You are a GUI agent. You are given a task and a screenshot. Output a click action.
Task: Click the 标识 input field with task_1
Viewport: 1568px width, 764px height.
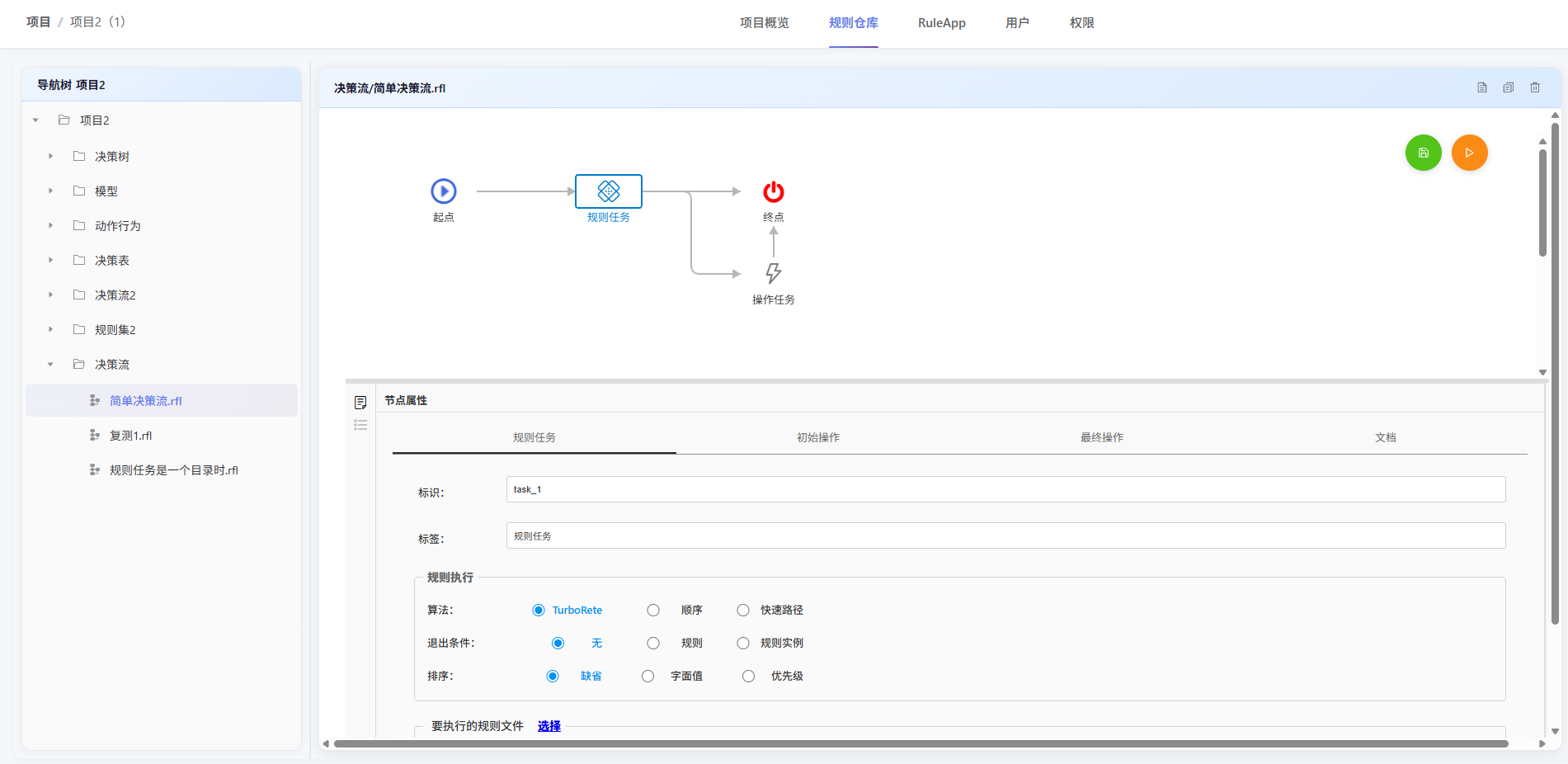pos(1005,489)
